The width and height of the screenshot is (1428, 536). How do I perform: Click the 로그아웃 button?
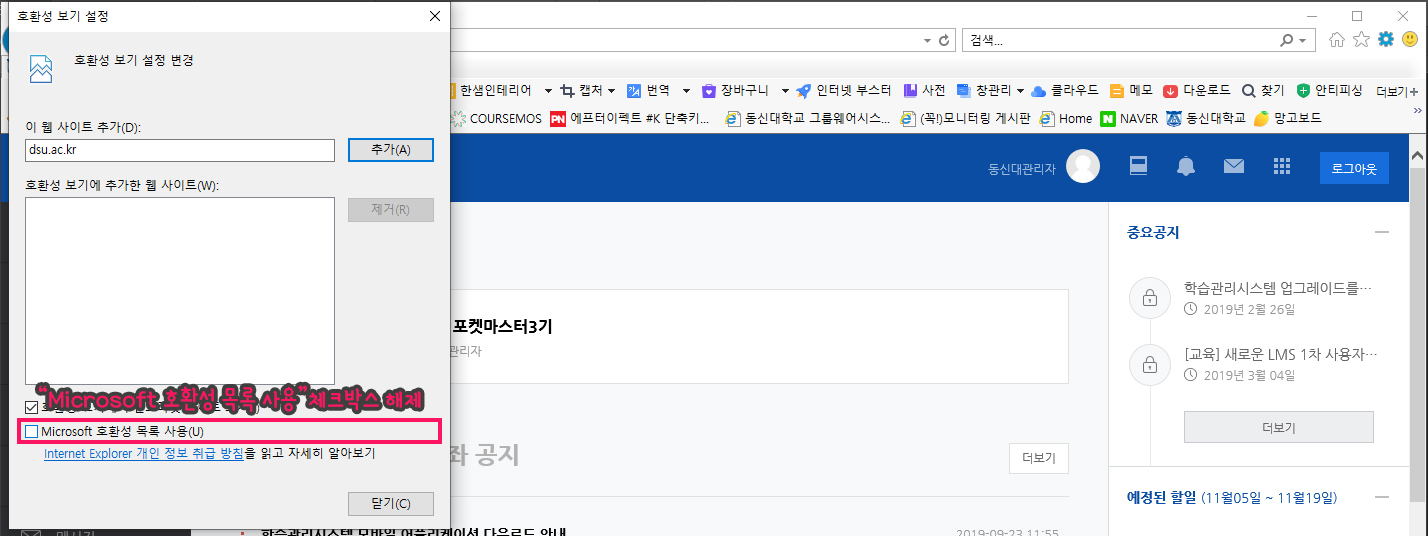tap(1354, 168)
